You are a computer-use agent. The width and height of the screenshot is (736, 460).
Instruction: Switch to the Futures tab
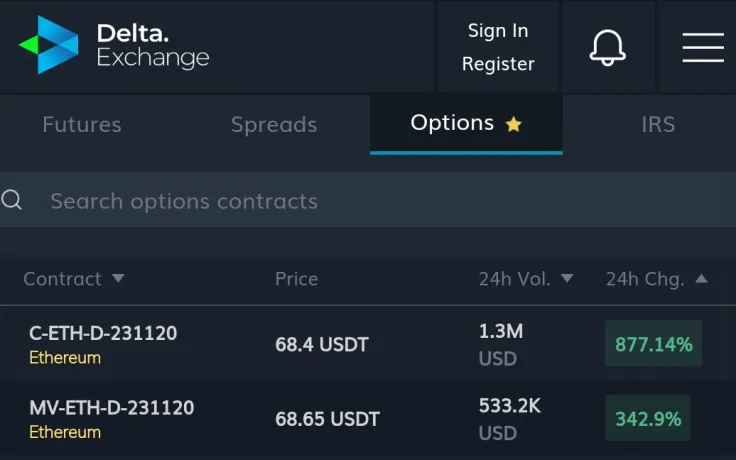click(x=82, y=125)
